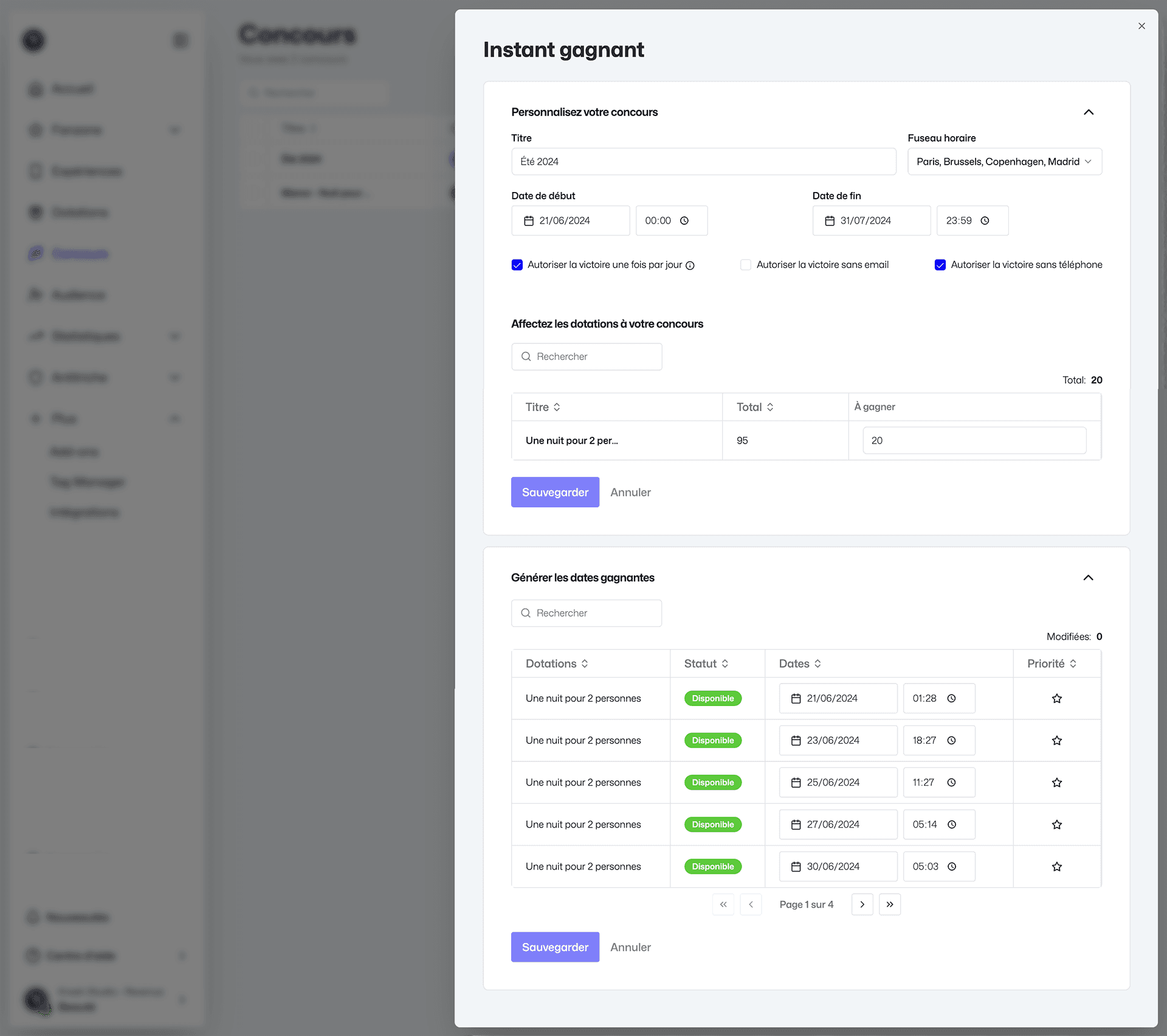Click clock icon for 05:14 time
This screenshot has height=1036, width=1167.
coord(952,825)
